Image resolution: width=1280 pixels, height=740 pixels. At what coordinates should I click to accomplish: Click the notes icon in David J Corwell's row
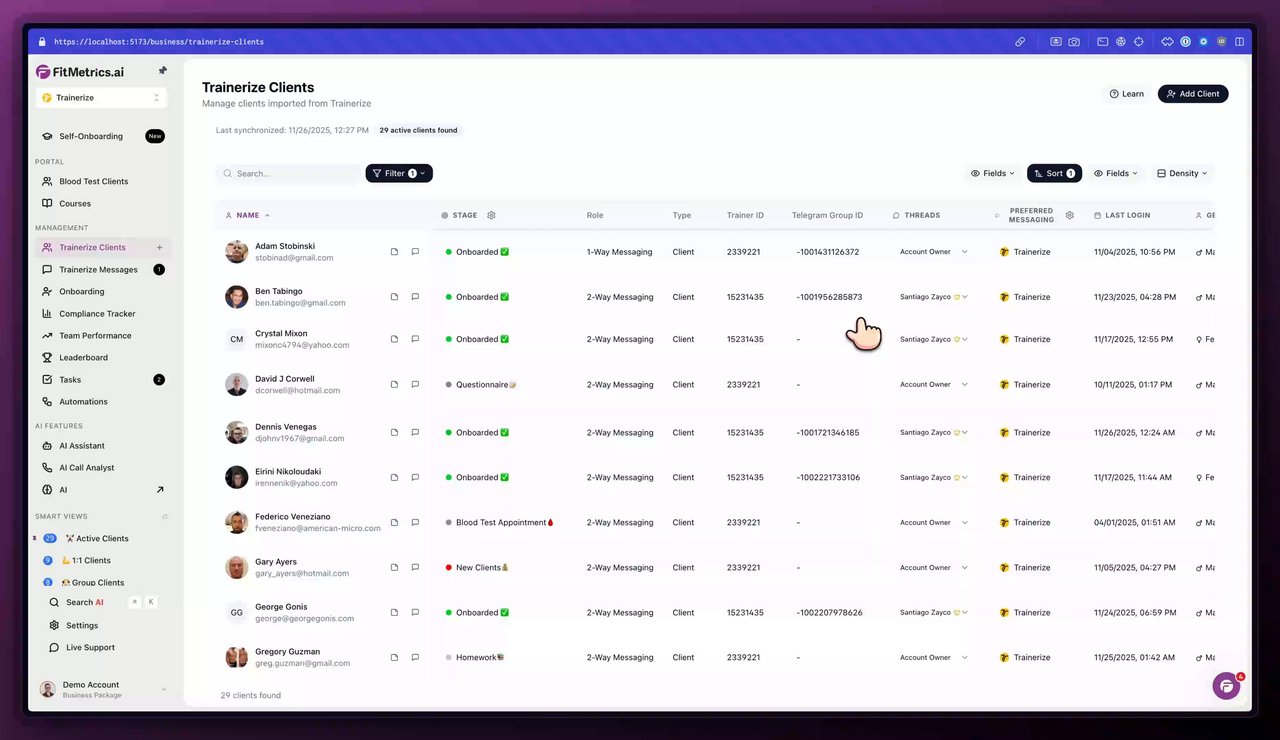pyautogui.click(x=394, y=385)
